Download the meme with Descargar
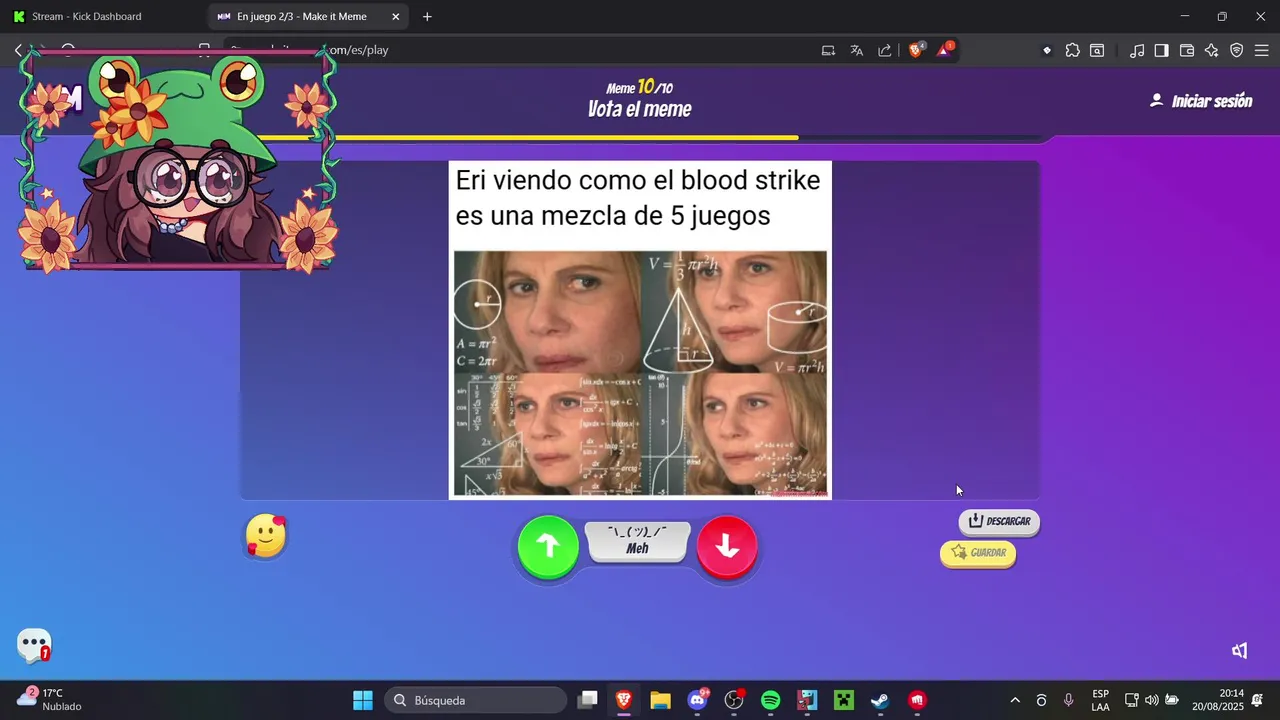Screen dimensions: 1280x720 [x=999, y=521]
